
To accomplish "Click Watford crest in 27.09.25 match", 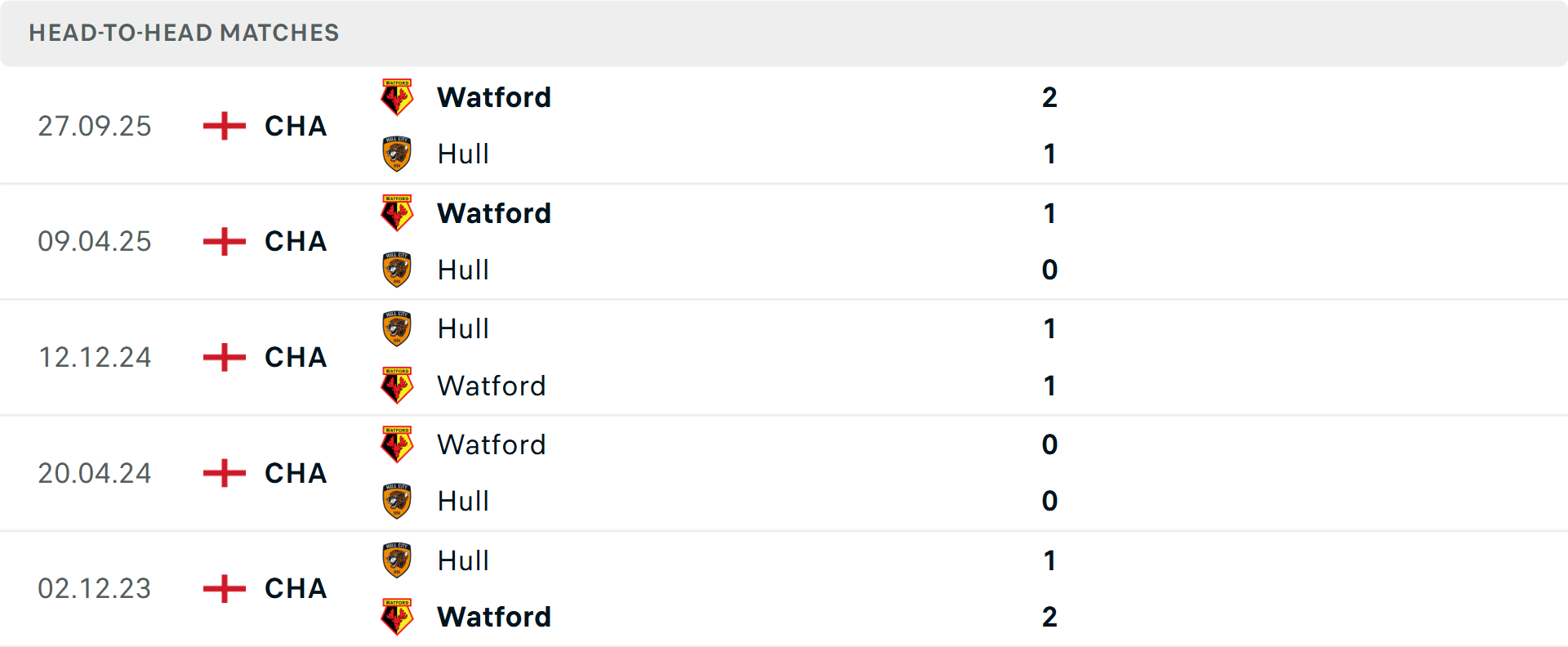I will [x=397, y=97].
